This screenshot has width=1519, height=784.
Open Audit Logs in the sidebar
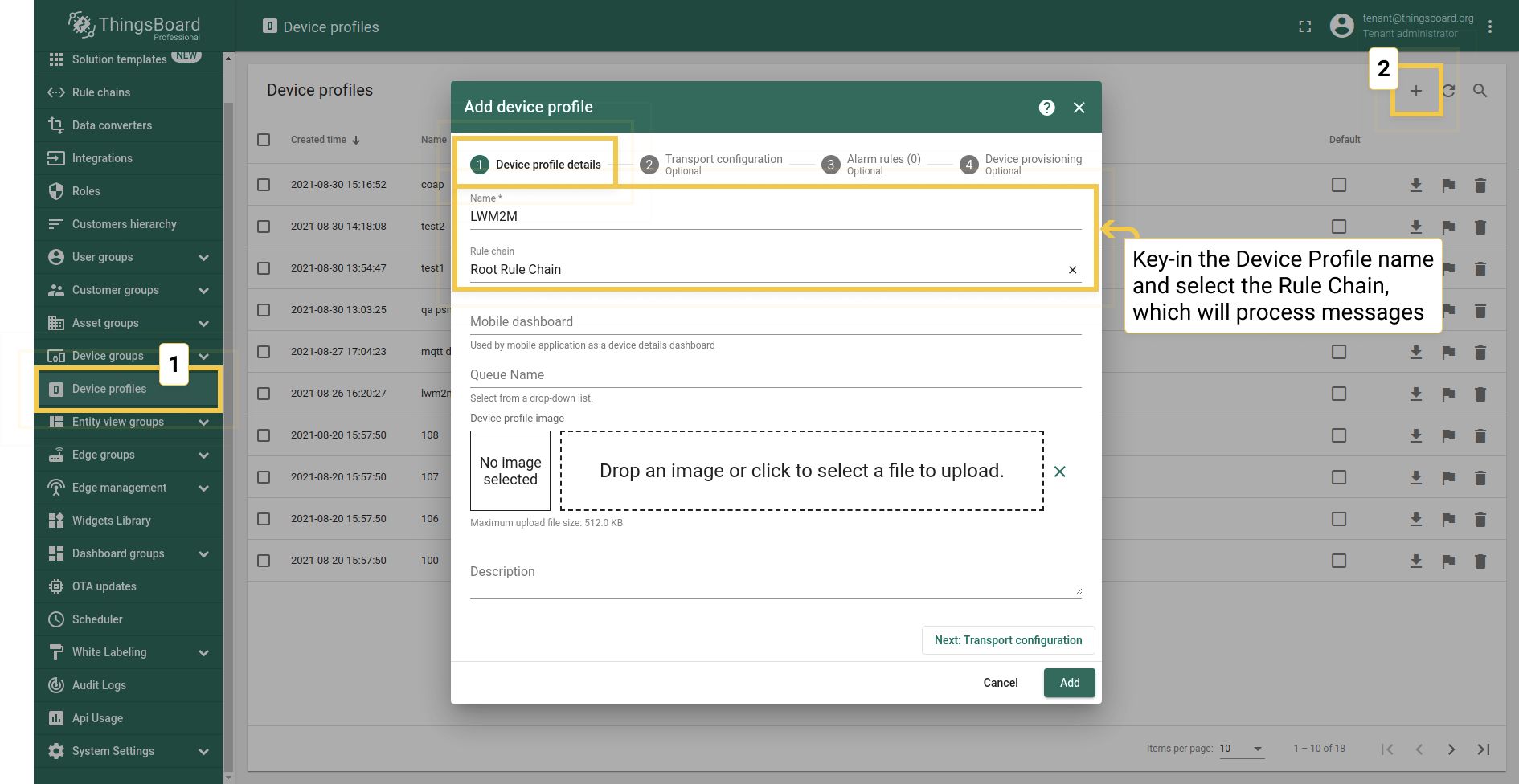[x=129, y=685]
